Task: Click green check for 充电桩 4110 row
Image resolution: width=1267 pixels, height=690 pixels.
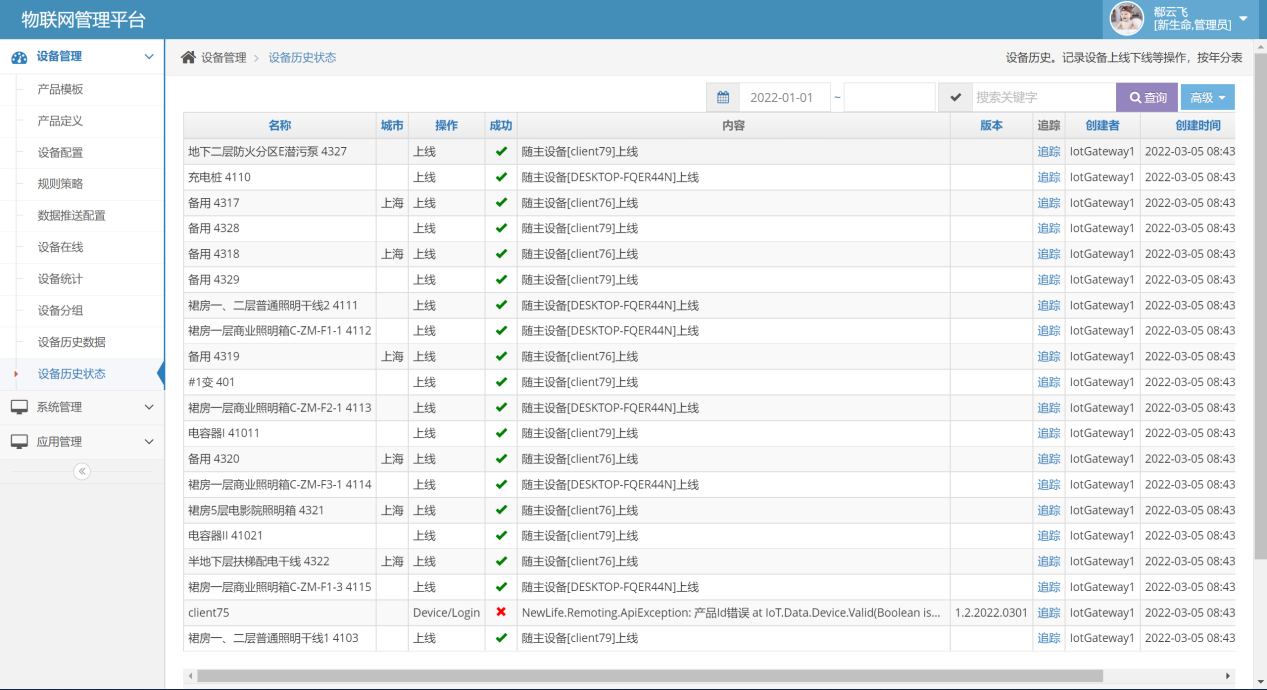Action: [501, 177]
